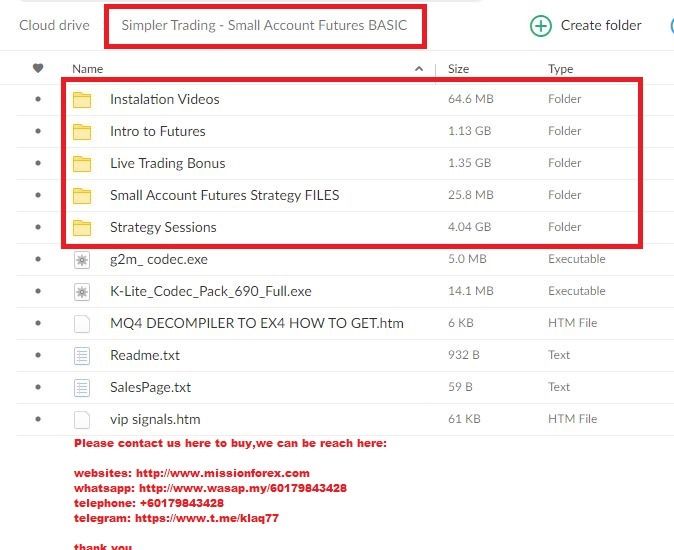Toggle favorite dot for Instalation Videos
This screenshot has height=550, width=674.
pyautogui.click(x=38, y=99)
